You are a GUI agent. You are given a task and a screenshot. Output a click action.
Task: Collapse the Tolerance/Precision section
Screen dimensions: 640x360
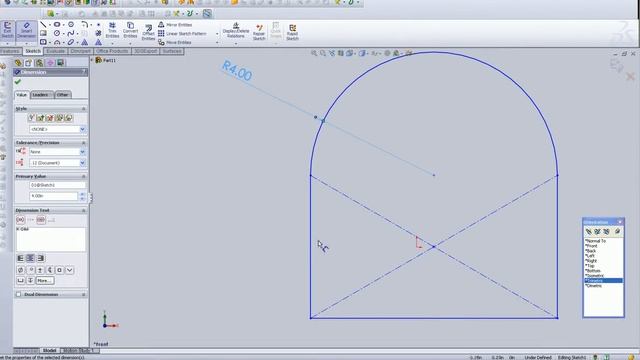tap(84, 143)
